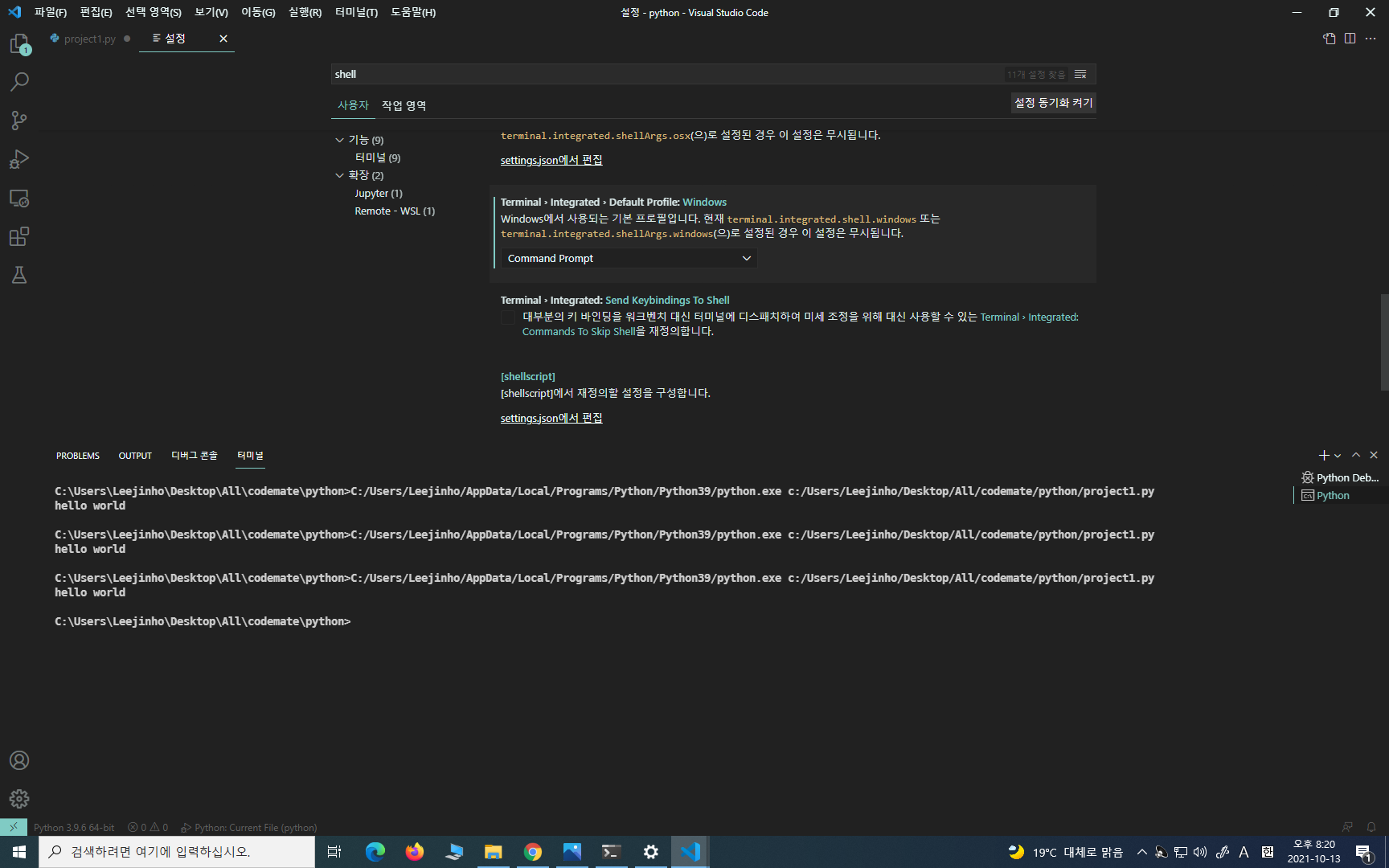
Task: Maximize the terminal panel with caret icon
Action: (1356, 455)
